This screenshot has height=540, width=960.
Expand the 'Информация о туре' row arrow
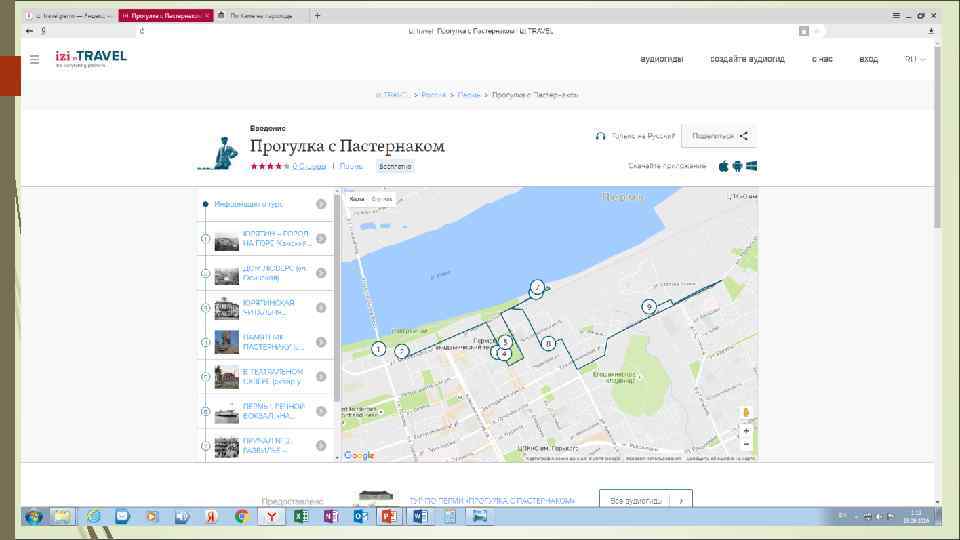tap(321, 204)
